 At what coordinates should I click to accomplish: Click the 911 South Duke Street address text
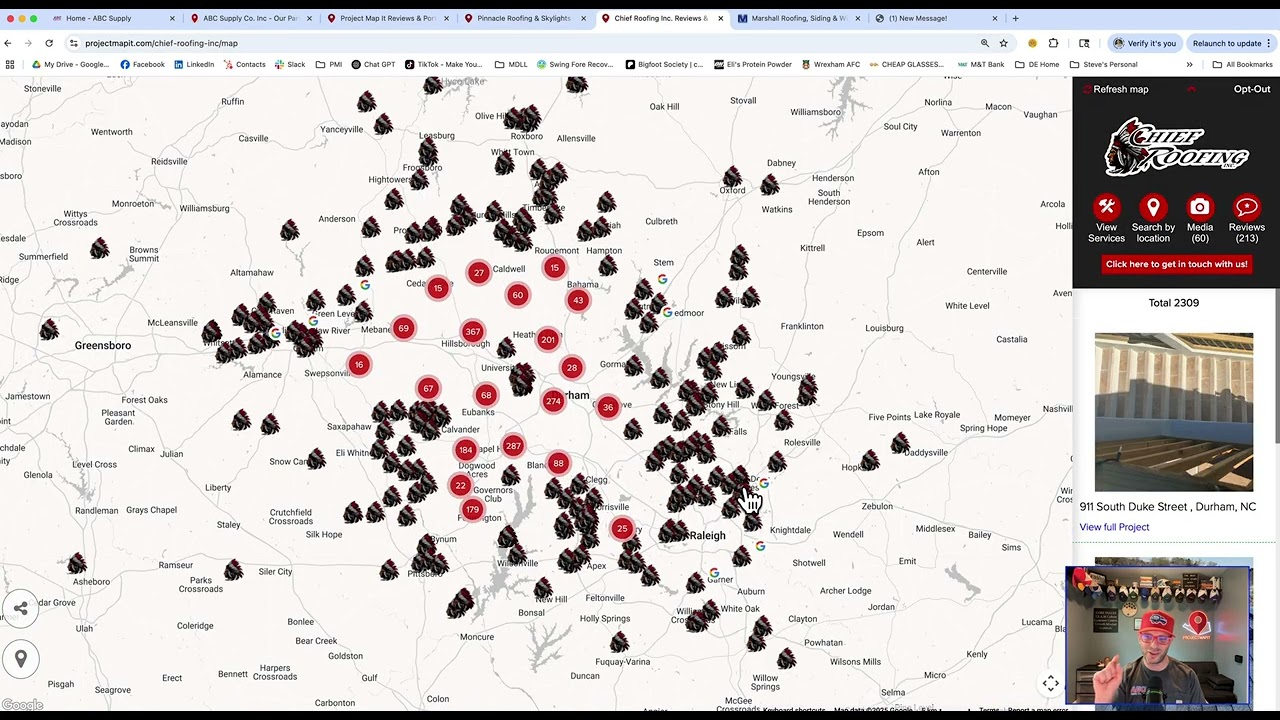click(1168, 507)
